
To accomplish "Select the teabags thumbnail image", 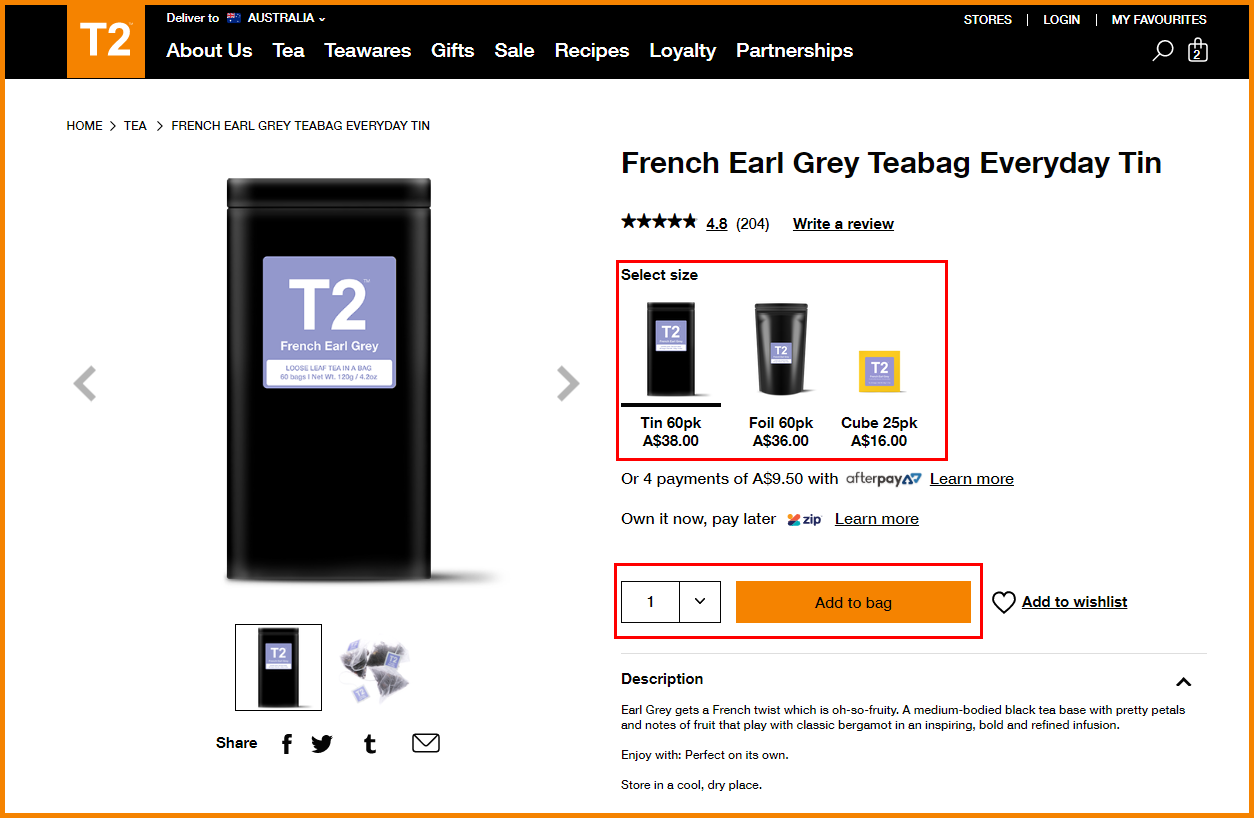I will tap(375, 667).
